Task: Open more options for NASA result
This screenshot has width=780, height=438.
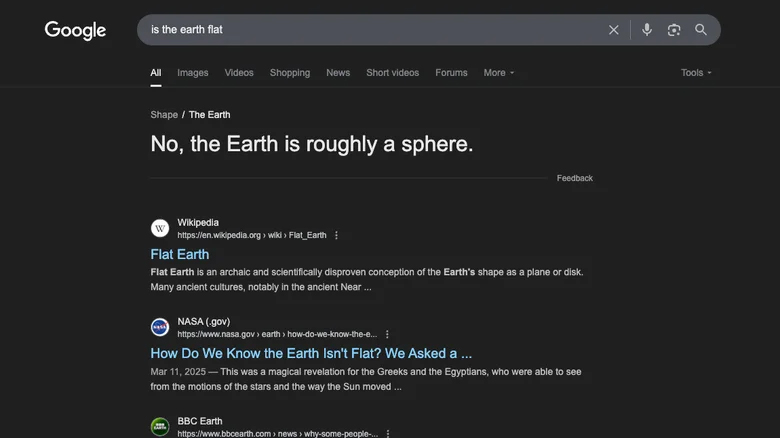Action: [x=387, y=334]
